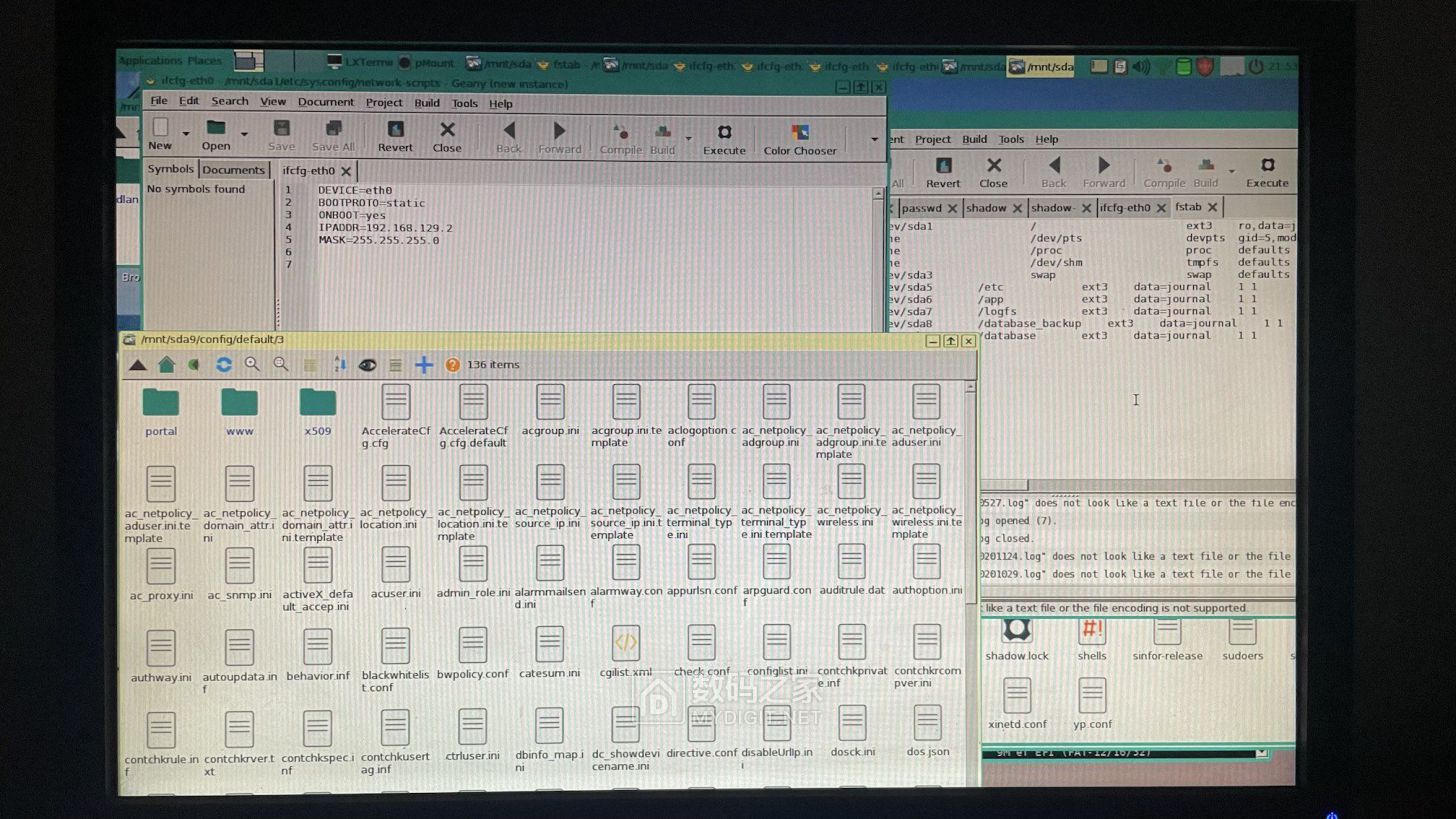Open the View menu
The width and height of the screenshot is (1456, 819).
273,101
